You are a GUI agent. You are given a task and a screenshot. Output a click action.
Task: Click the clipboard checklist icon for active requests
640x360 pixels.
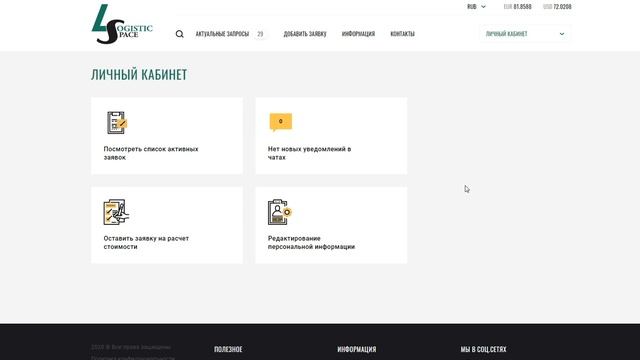[x=117, y=122]
